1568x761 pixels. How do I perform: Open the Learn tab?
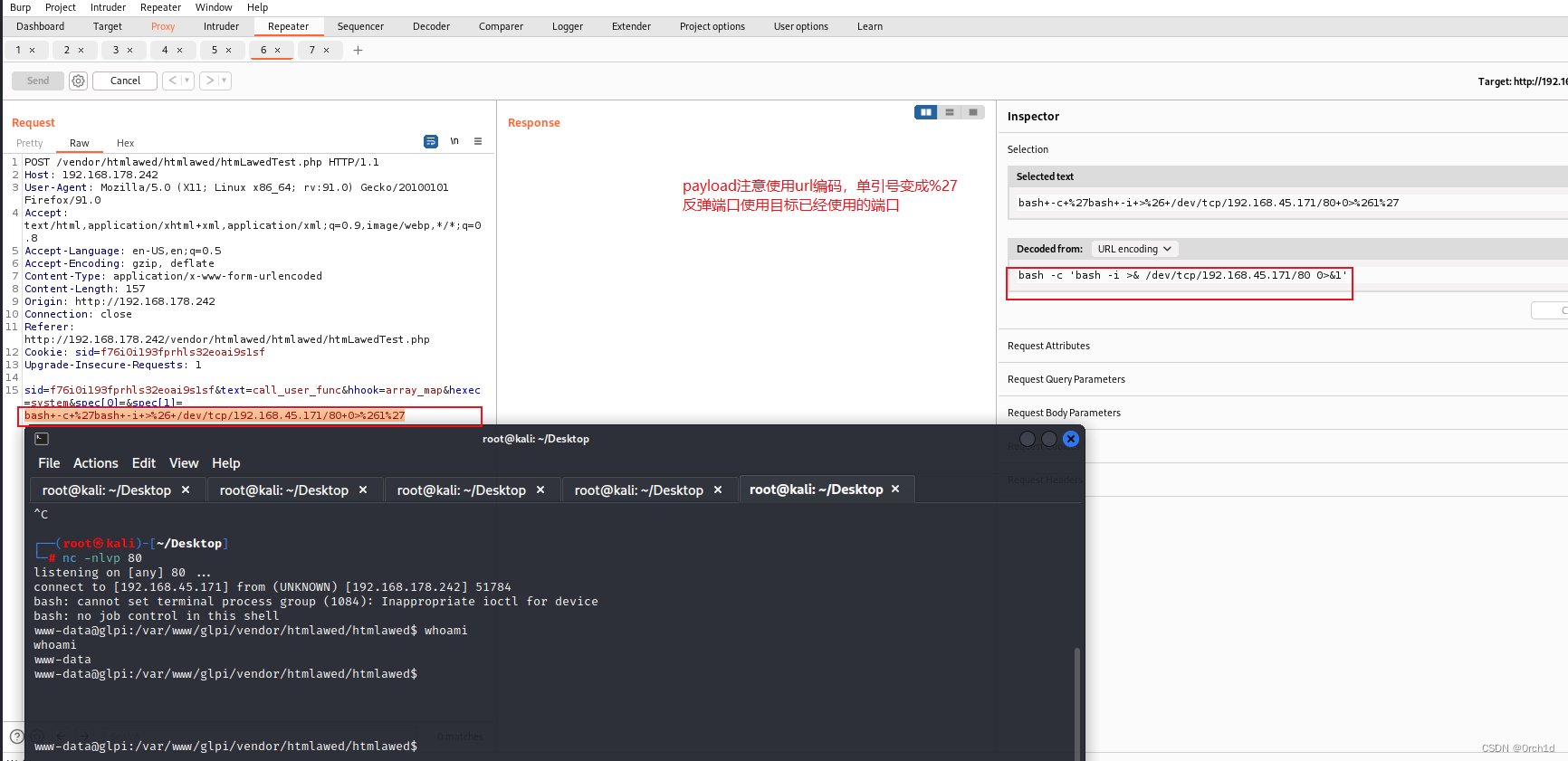pyautogui.click(x=870, y=26)
